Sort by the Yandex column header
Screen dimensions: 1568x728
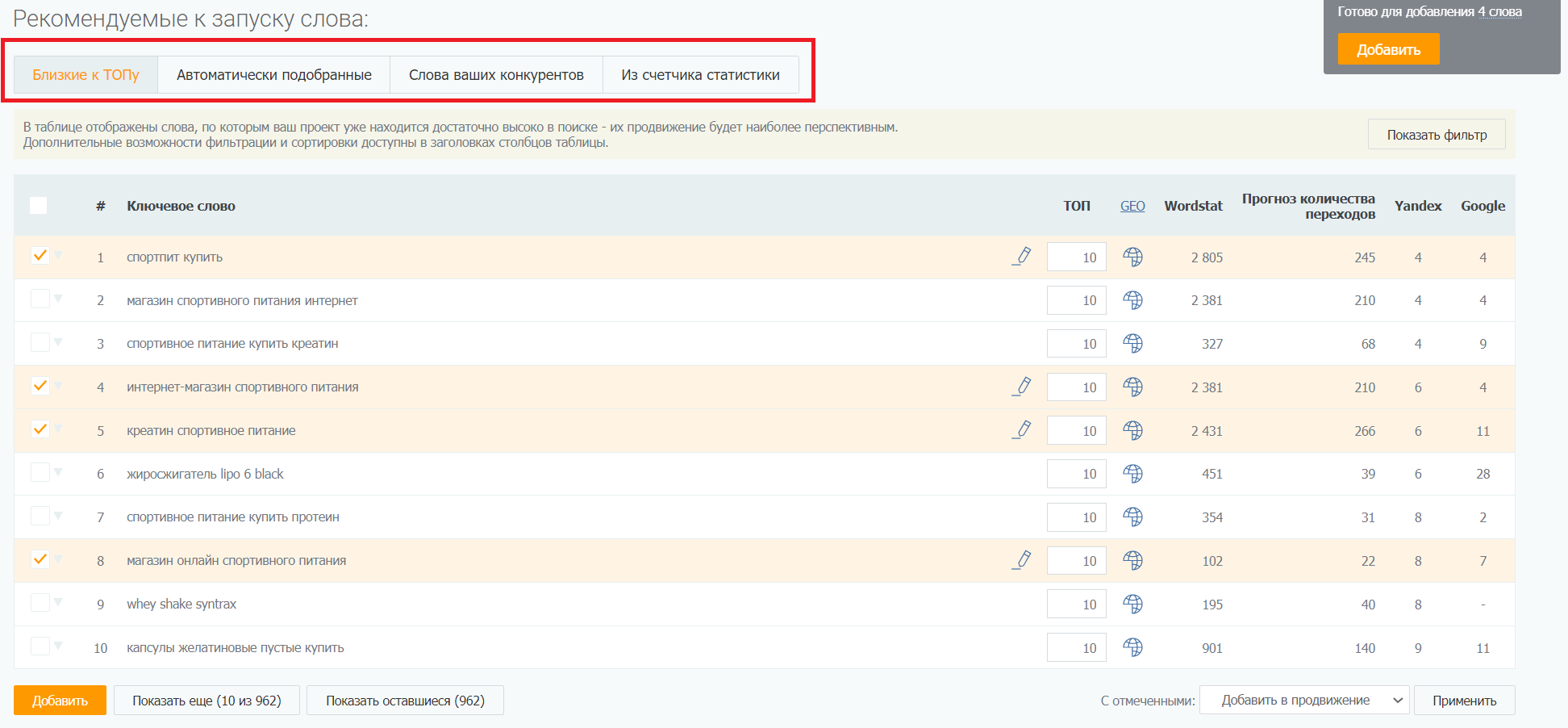point(1418,206)
